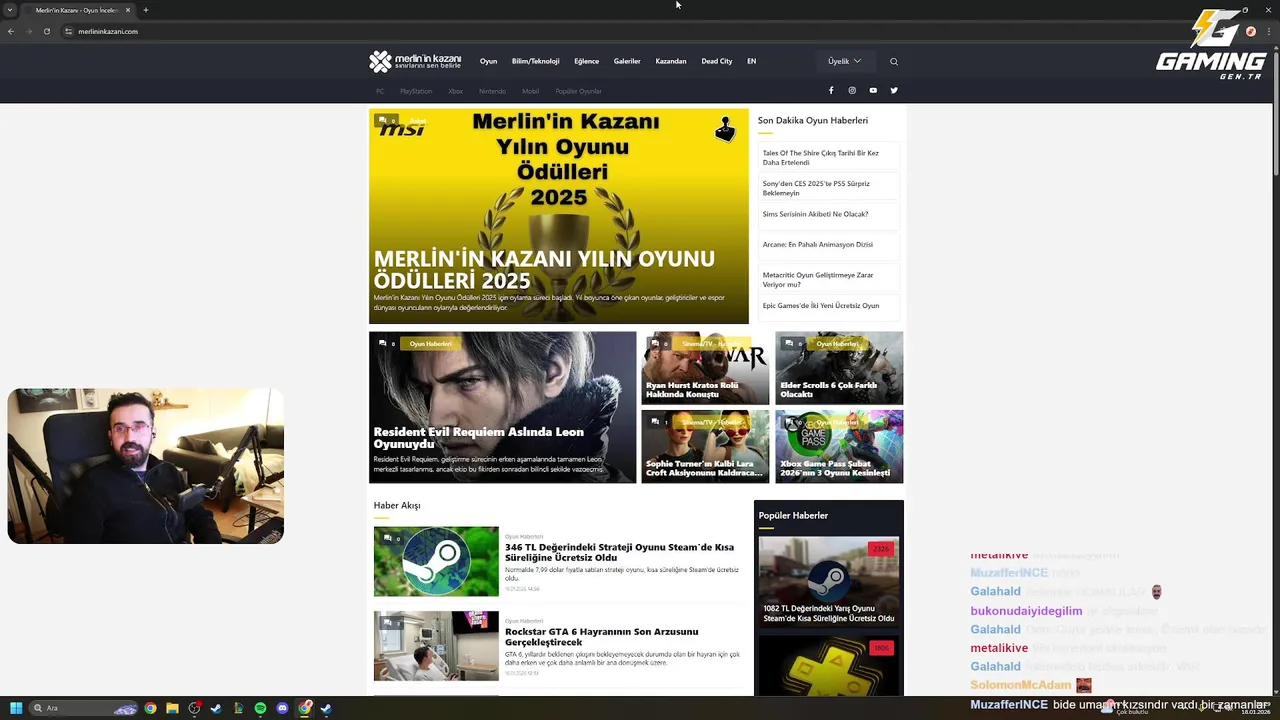Open the 1082 TL racing game popular card
The height and width of the screenshot is (720, 1280).
pos(829,581)
